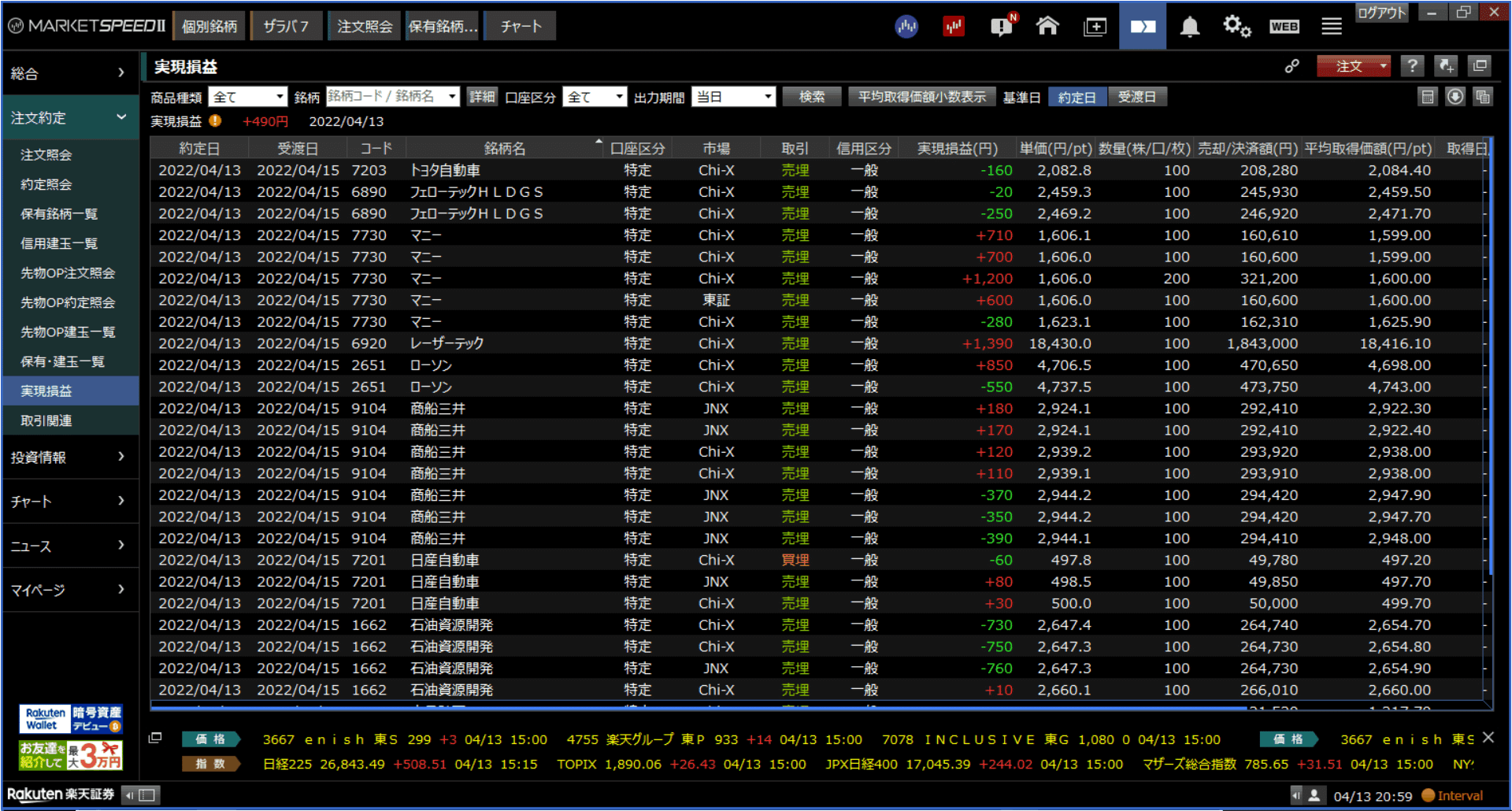Expand the ニュース sidebar section
This screenshot has width=1512, height=811.
69,546
